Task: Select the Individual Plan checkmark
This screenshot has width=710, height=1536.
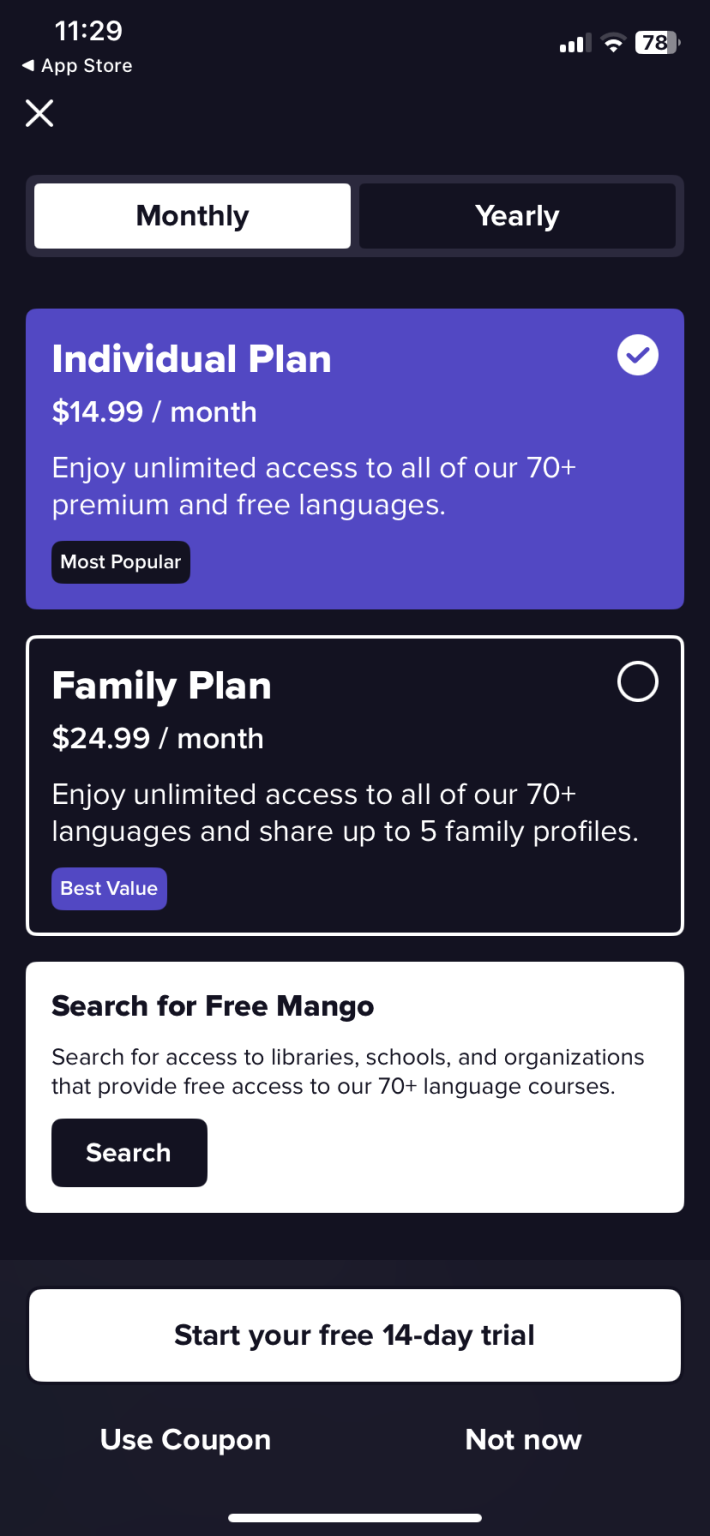Action: [638, 355]
